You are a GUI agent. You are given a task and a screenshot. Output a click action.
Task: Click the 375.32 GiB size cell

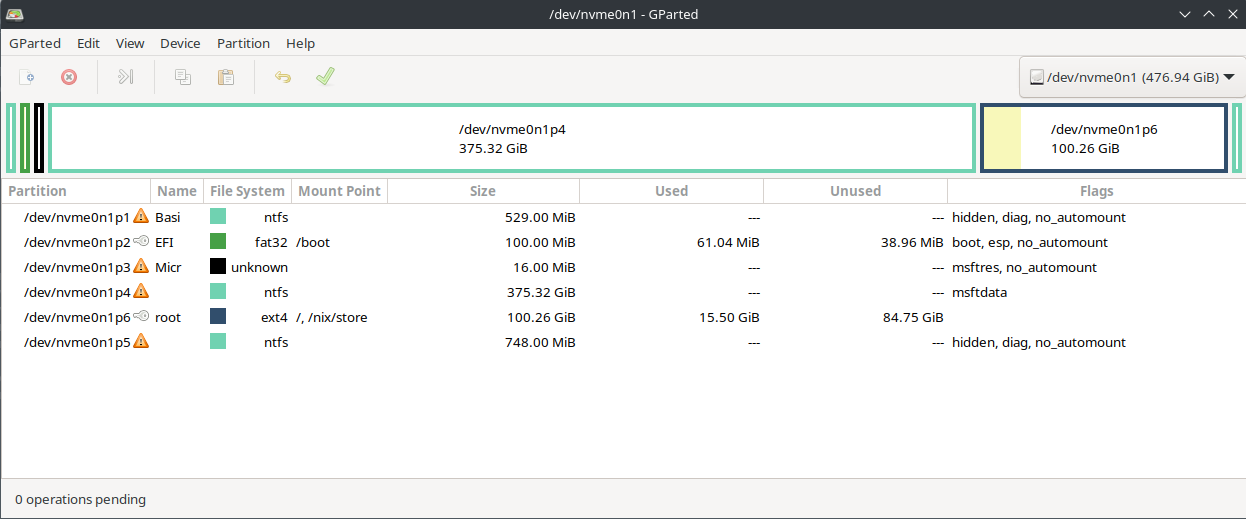541,292
